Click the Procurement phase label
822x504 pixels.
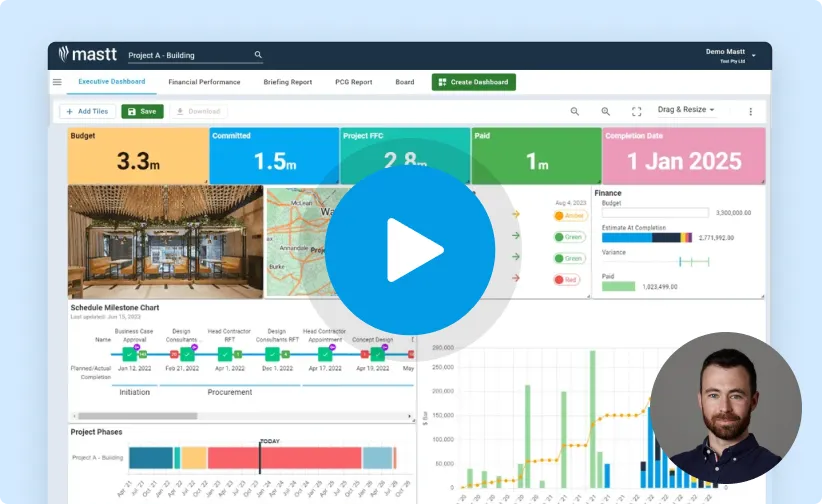click(230, 392)
